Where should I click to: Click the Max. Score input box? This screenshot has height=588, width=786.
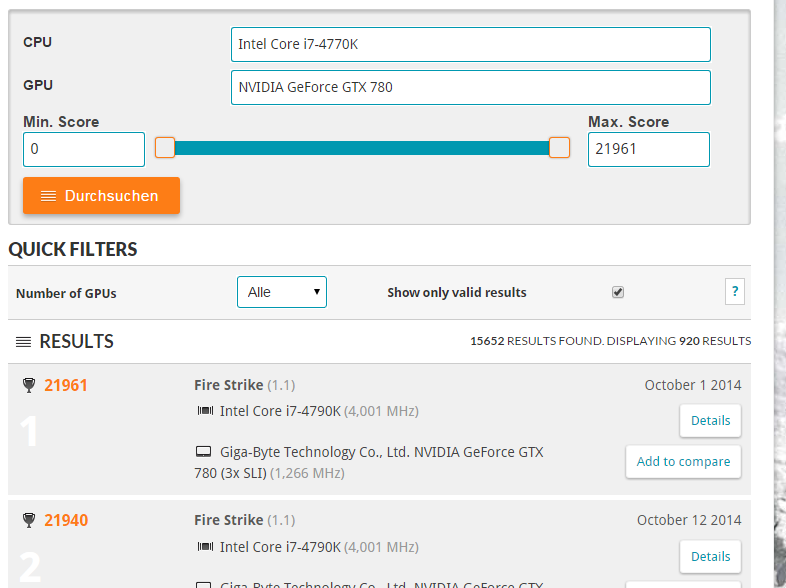tap(649, 149)
